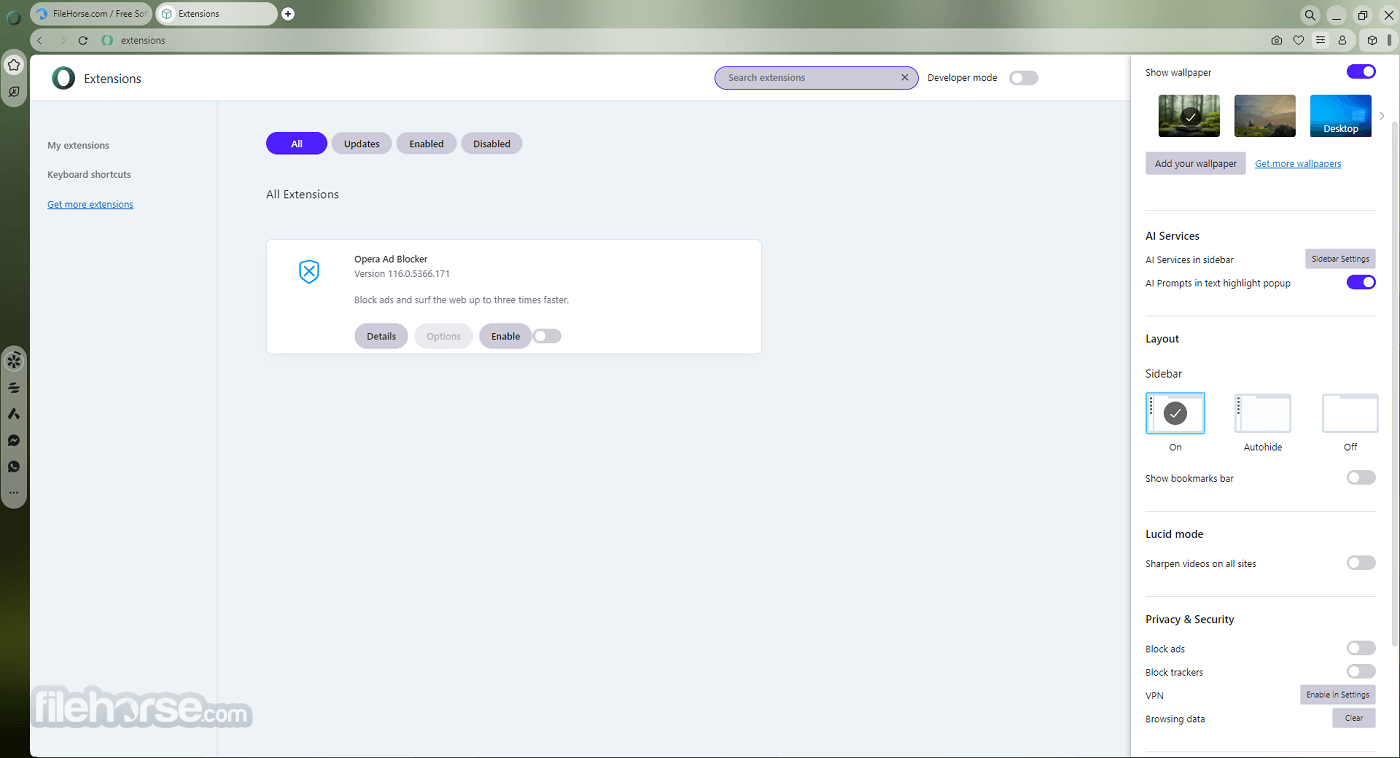
Task: Click the Opera logo beside Extensions heading
Action: [63, 78]
